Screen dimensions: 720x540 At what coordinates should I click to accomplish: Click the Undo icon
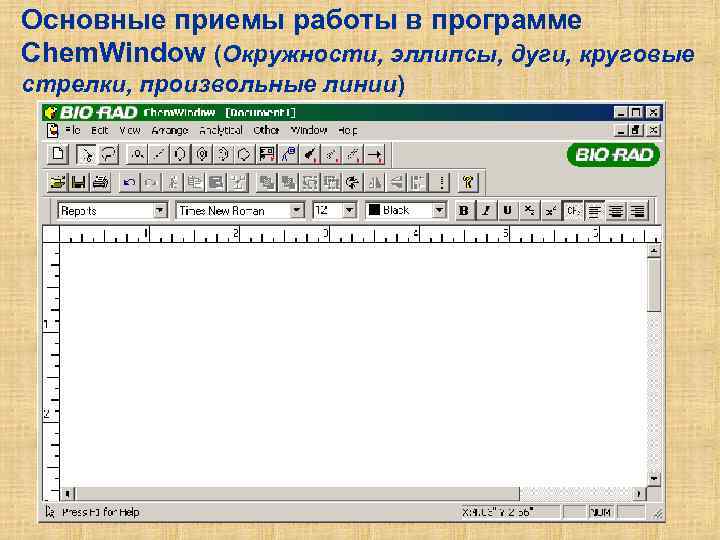click(x=129, y=183)
